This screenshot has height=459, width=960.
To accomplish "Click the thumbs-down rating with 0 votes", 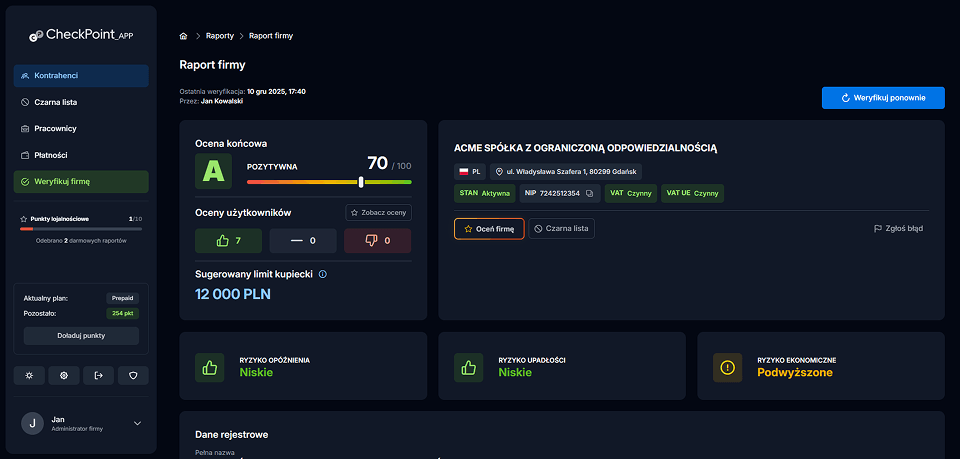I will [377, 241].
